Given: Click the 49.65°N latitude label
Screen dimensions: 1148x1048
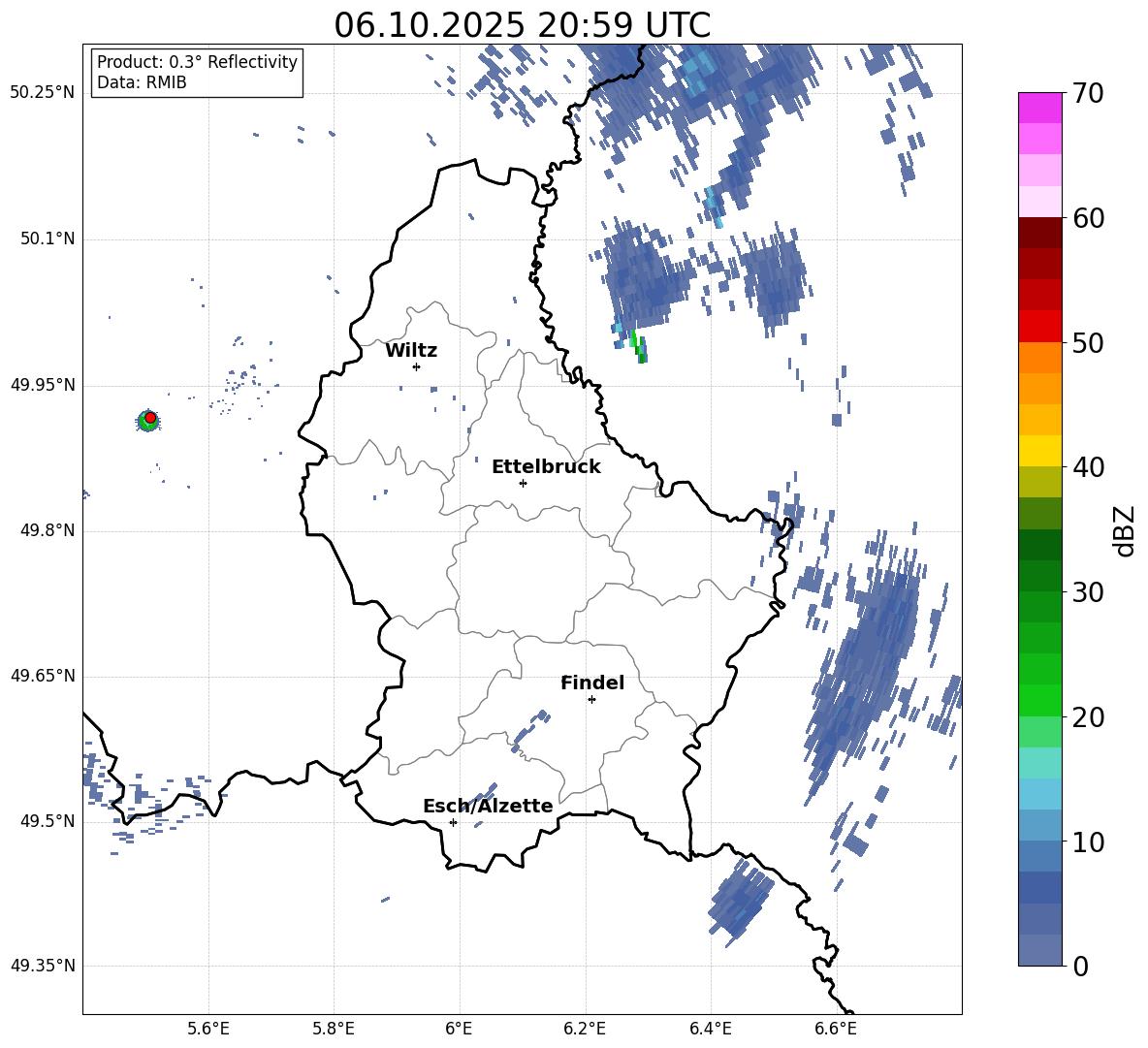Looking at the screenshot, I should pos(43,676).
